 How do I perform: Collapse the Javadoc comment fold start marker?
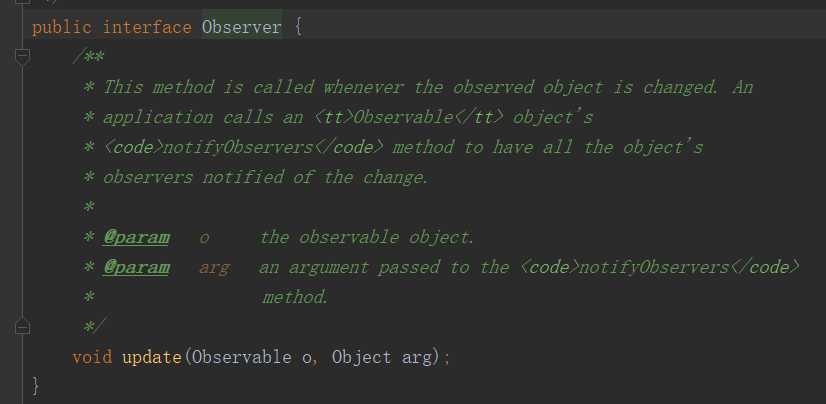point(22,57)
